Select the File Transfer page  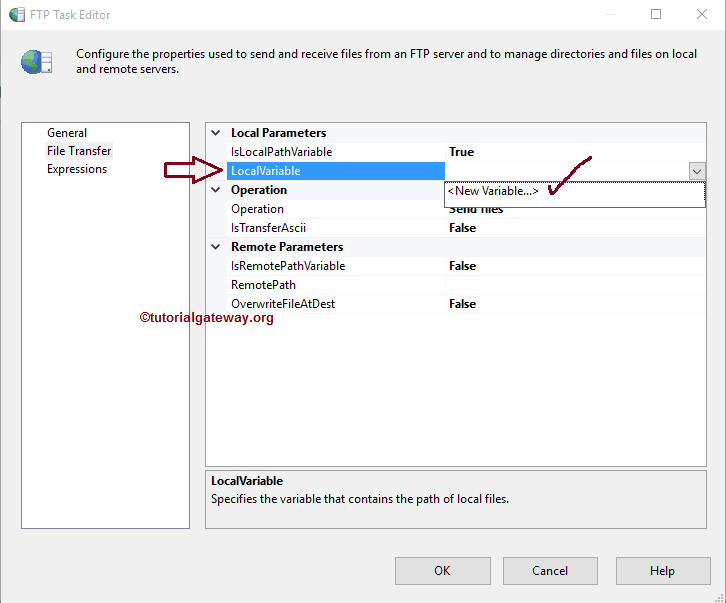[79, 151]
